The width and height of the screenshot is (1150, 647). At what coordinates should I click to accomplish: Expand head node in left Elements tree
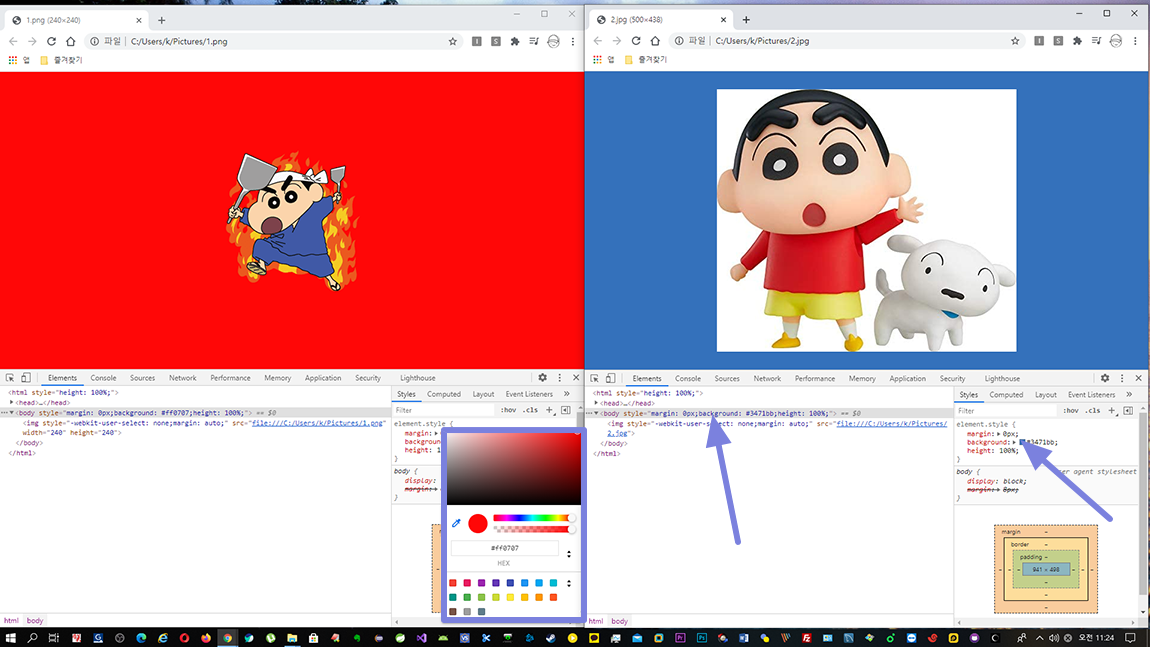pyautogui.click(x=12, y=403)
